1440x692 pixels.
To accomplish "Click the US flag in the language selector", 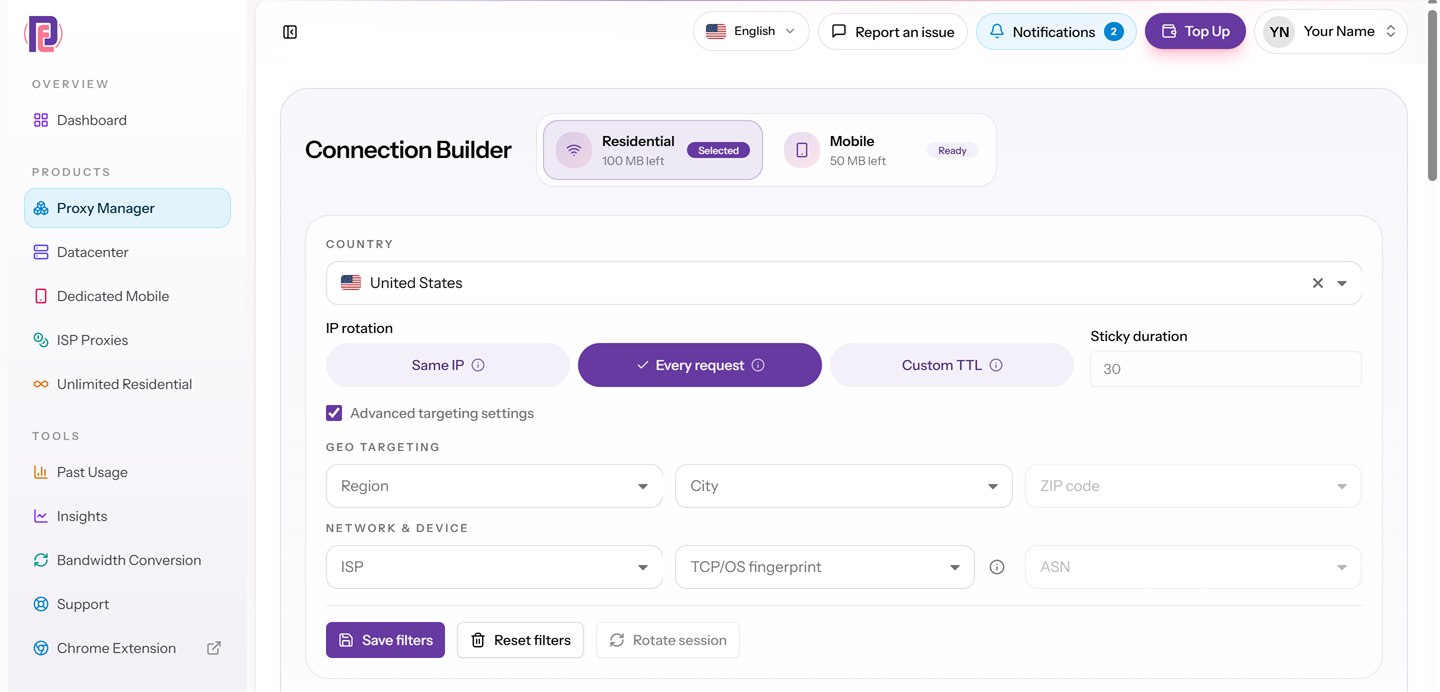I will (x=716, y=31).
